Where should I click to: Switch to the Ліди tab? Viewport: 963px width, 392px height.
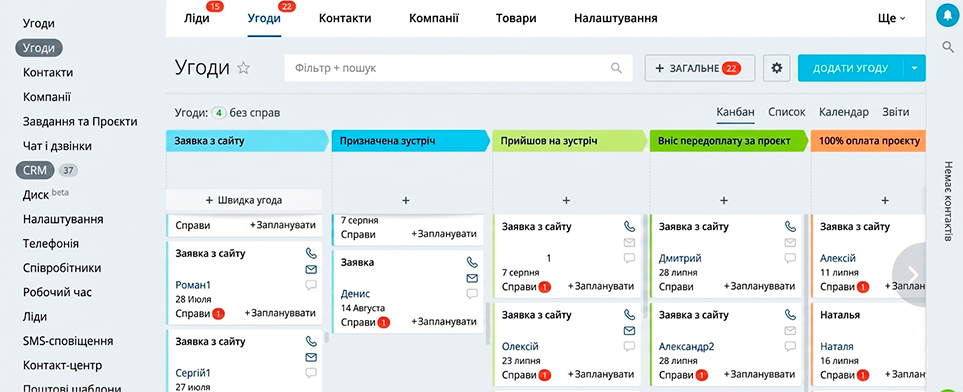point(197,18)
